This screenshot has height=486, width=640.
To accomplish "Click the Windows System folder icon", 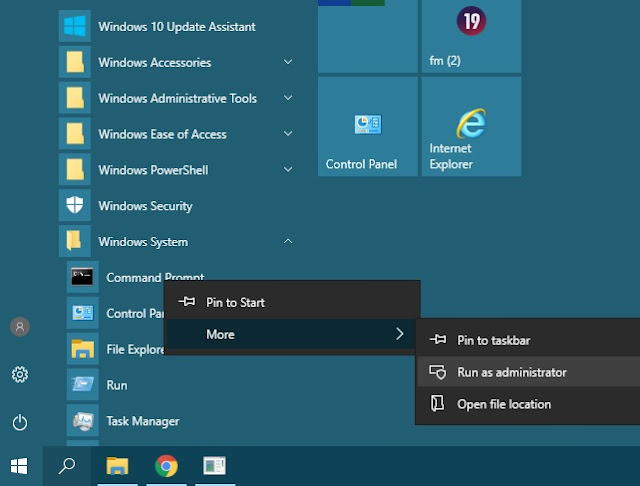I will [75, 241].
